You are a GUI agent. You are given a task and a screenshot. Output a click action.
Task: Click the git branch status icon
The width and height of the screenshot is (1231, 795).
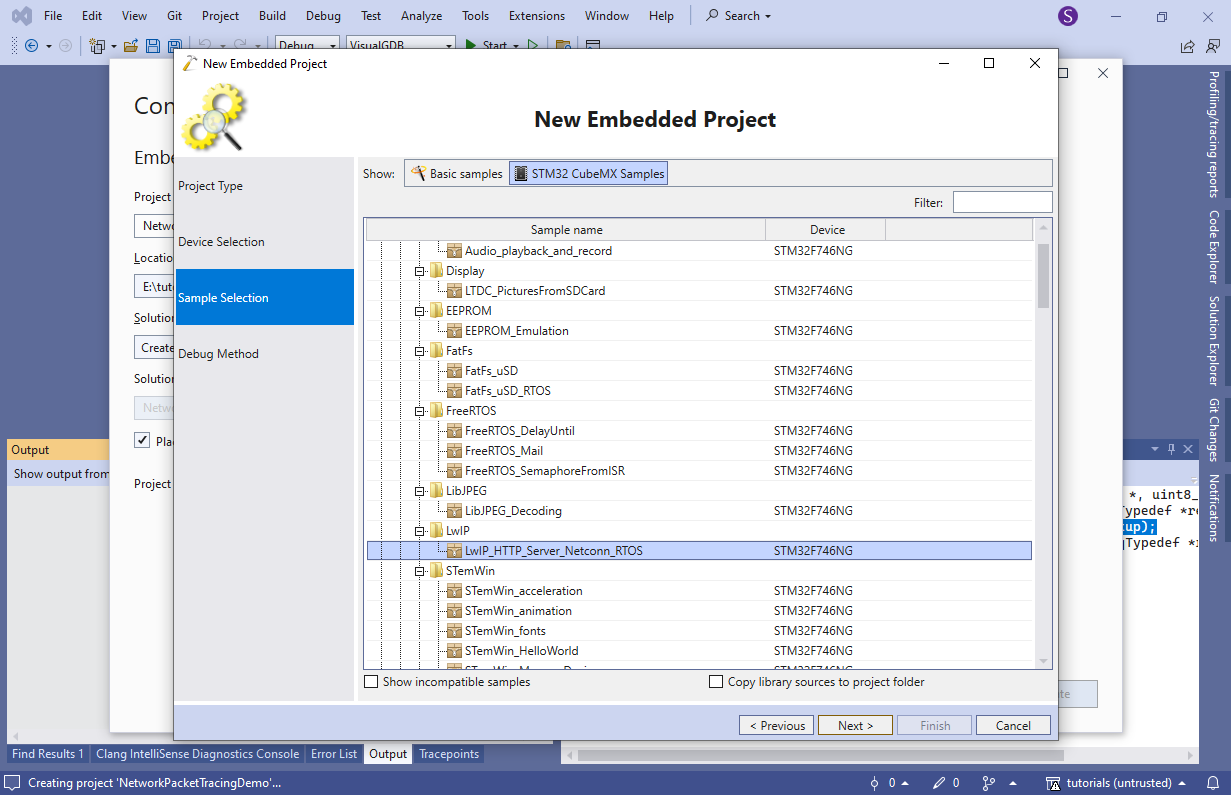click(989, 783)
